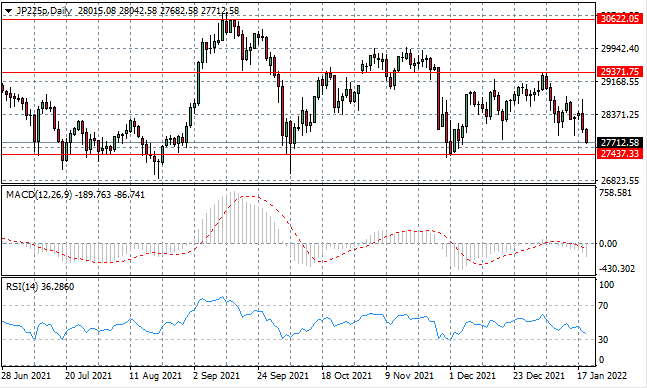Click the 18 Oct 2021 date label
This screenshot has width=647, height=388.
pyautogui.click(x=346, y=376)
